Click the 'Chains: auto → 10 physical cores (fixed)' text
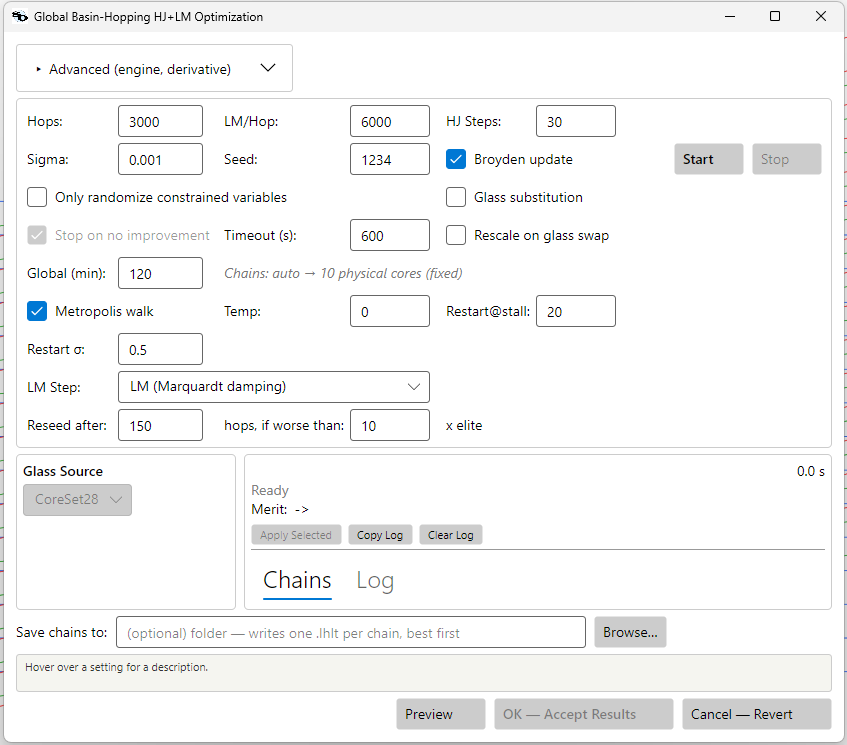This screenshot has width=847, height=745. [343, 273]
